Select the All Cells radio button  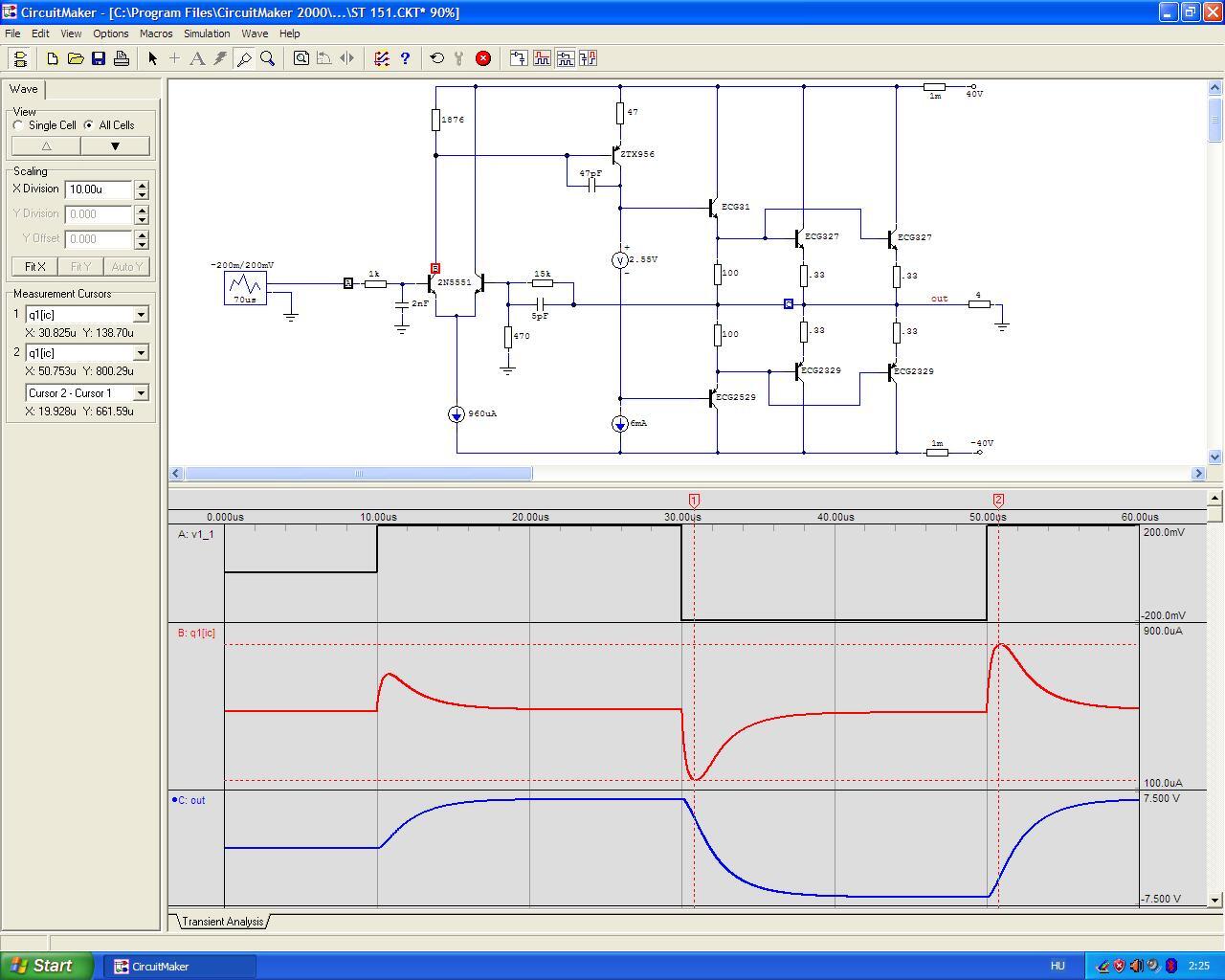pyautogui.click(x=89, y=125)
